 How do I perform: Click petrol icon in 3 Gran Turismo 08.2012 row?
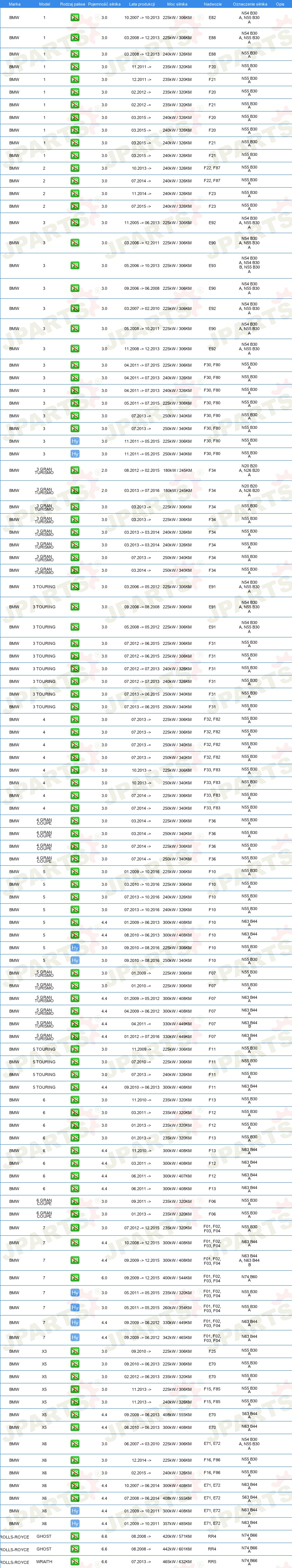(x=74, y=471)
